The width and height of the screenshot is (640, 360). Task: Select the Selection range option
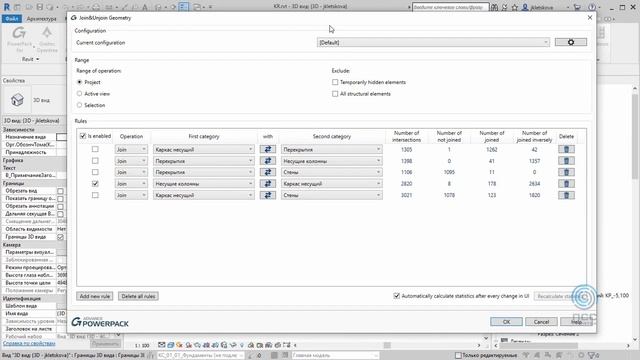[x=80, y=105]
